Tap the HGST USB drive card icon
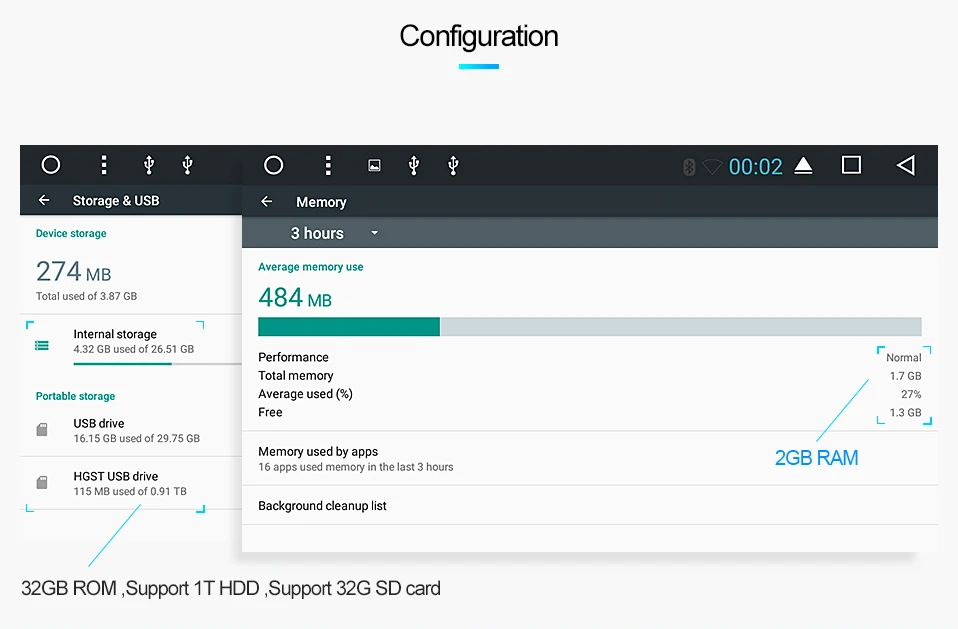The height and width of the screenshot is (629, 958). click(x=42, y=482)
